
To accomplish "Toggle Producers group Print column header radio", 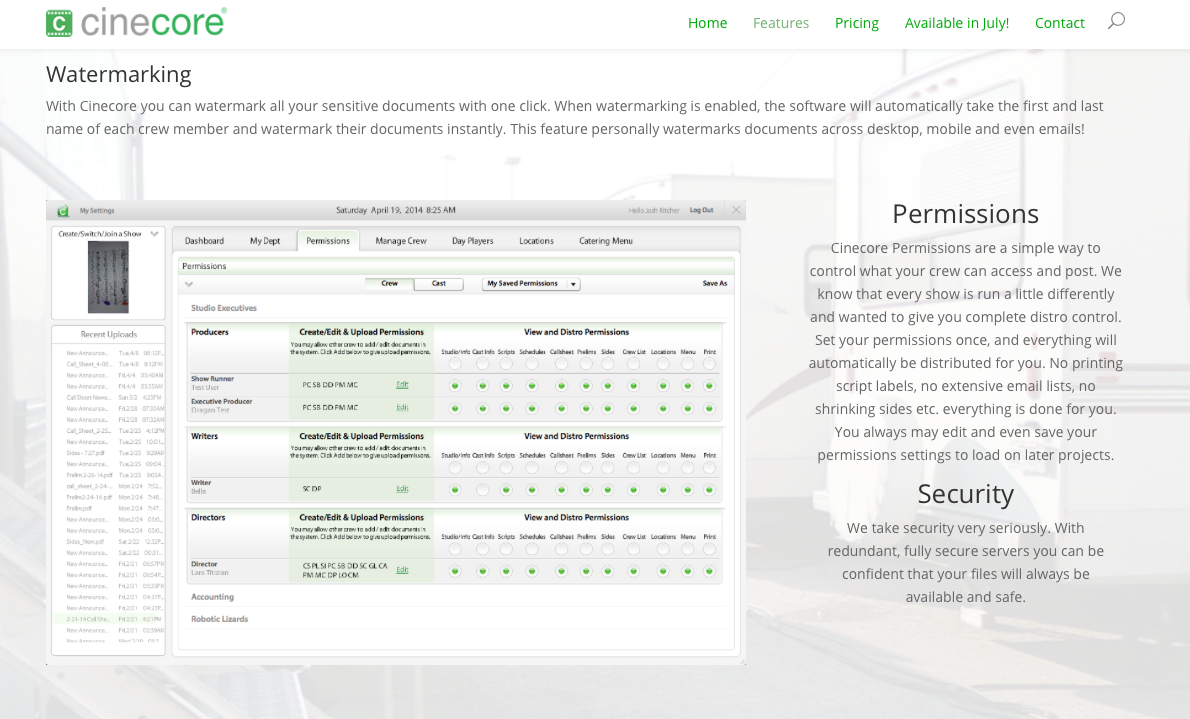I will pos(709,364).
